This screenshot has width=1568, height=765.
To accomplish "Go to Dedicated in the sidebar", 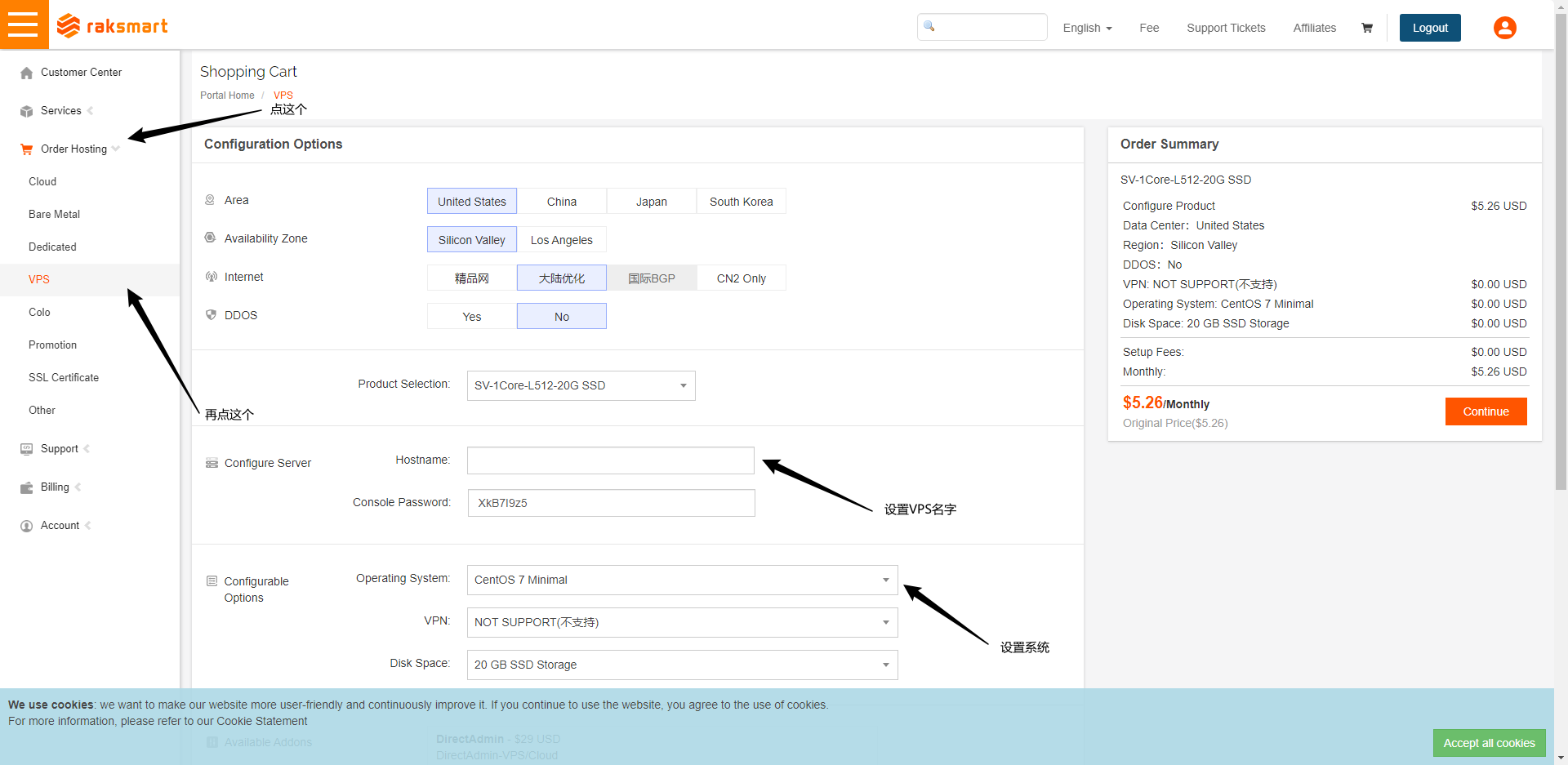I will point(52,247).
